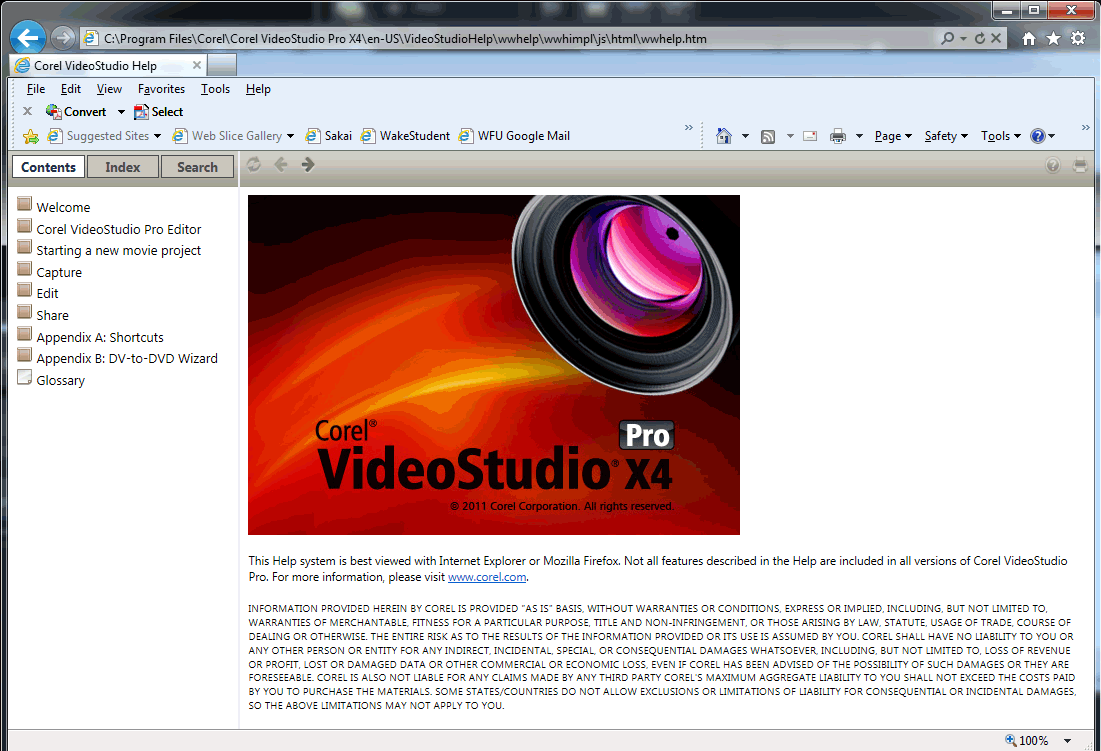Expand the Web Slice Gallery dropdown arrow
Screen dimensions: 1101x751
290,136
